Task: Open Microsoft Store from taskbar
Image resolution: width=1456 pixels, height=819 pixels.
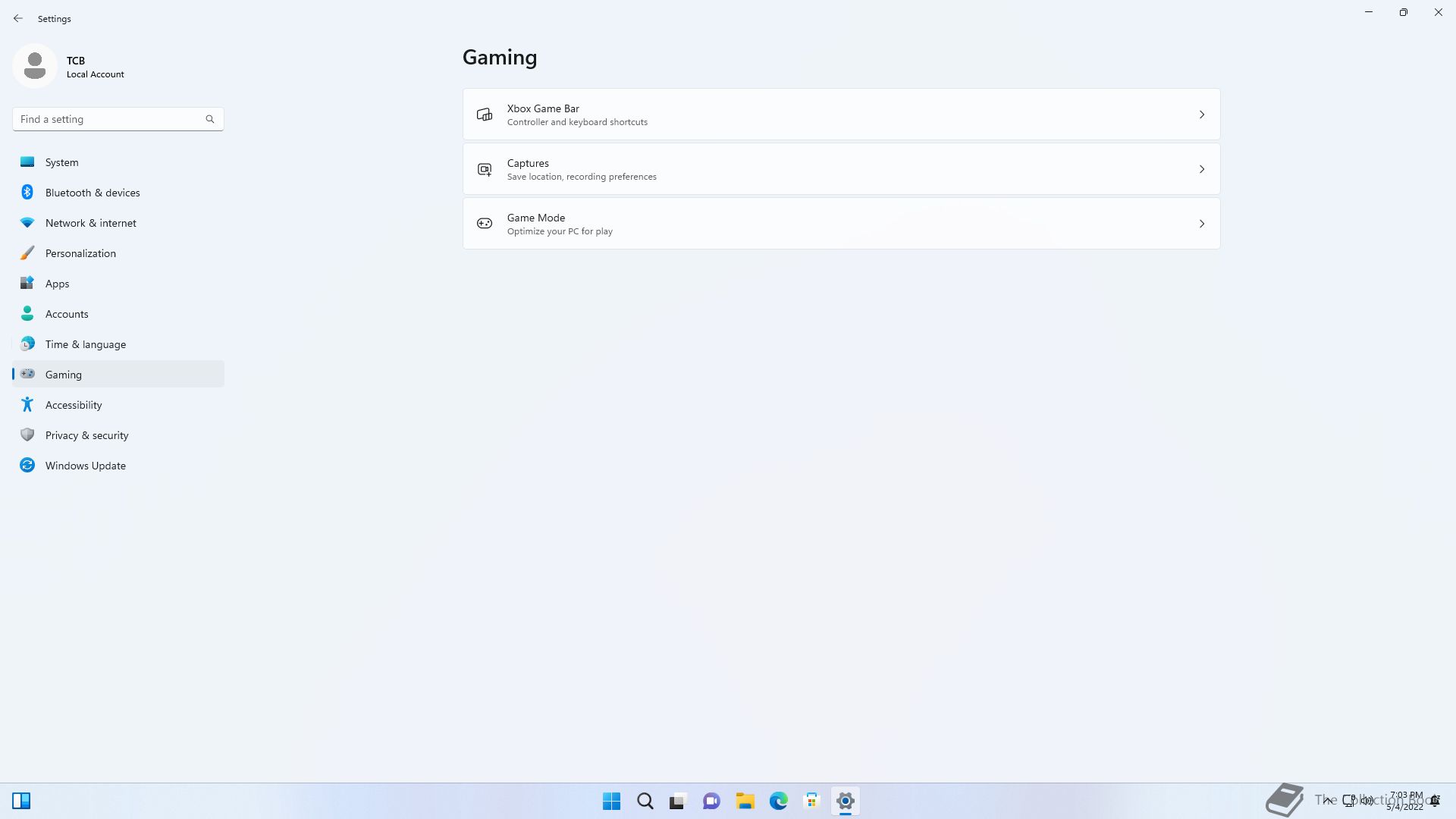Action: point(812,801)
